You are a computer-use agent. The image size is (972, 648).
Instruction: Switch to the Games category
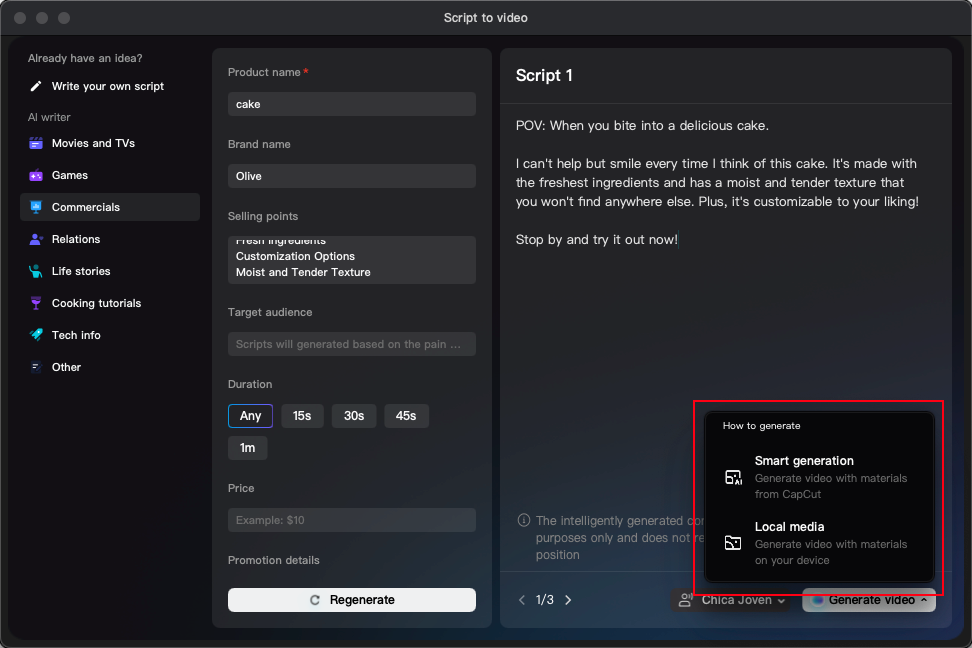(x=110, y=175)
